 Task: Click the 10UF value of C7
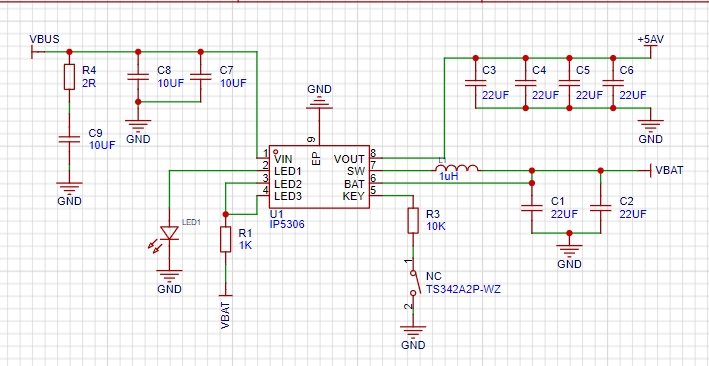point(233,84)
